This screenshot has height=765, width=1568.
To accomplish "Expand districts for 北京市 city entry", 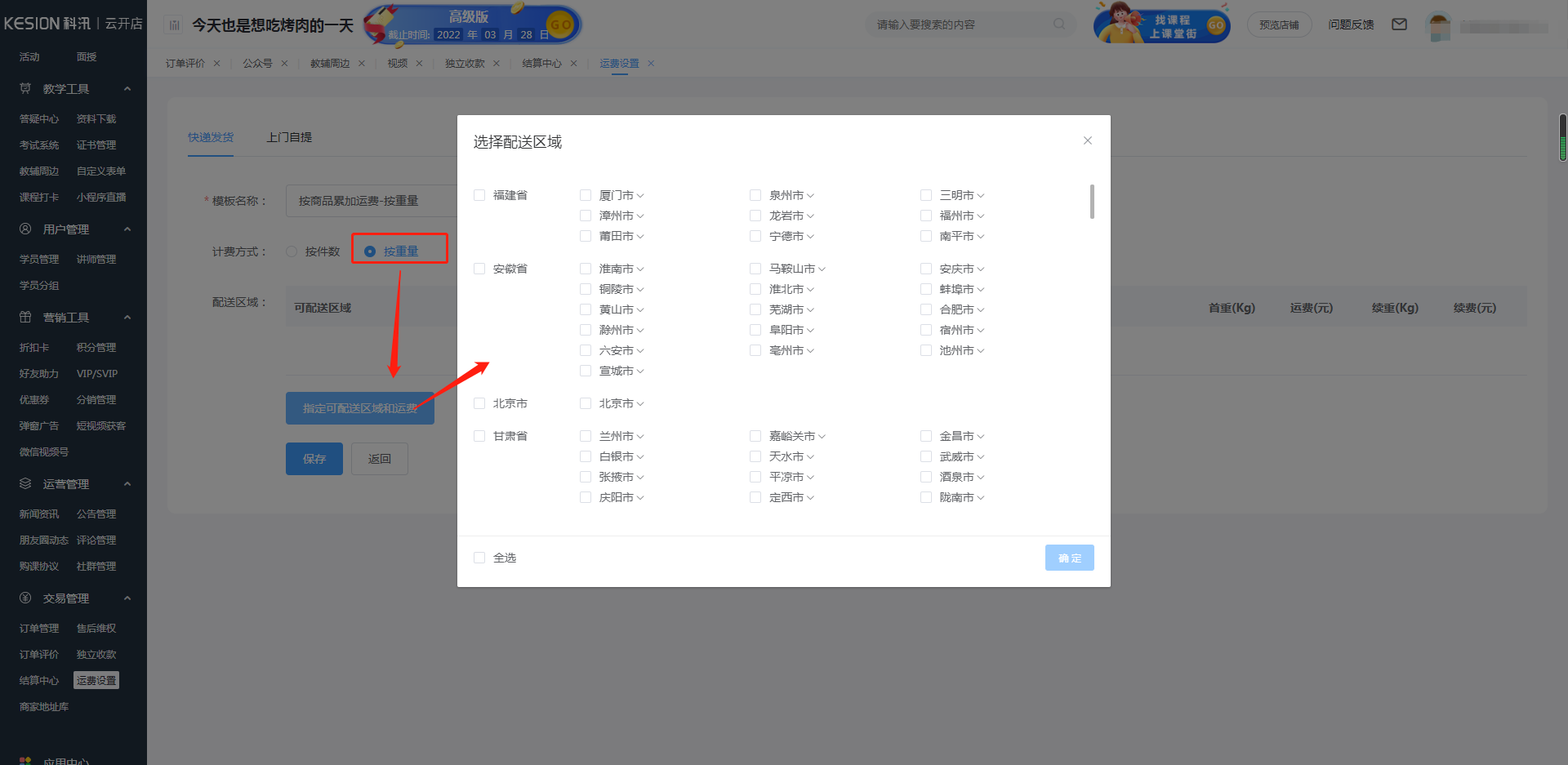I will (640, 403).
